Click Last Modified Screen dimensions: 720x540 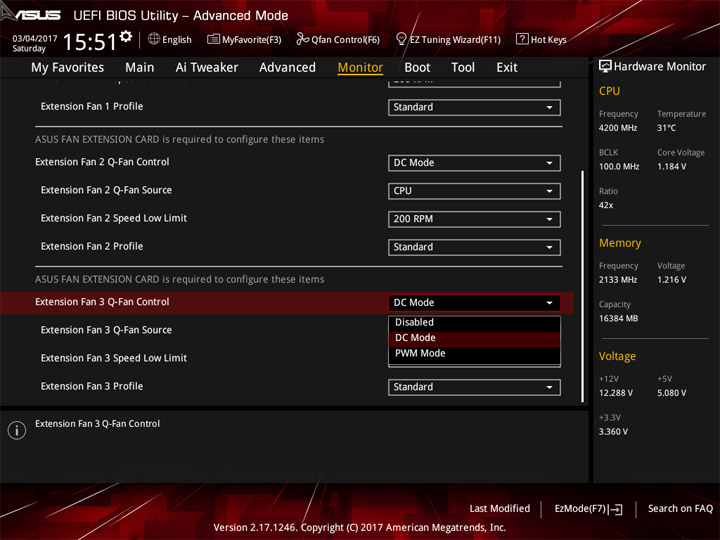coord(500,509)
